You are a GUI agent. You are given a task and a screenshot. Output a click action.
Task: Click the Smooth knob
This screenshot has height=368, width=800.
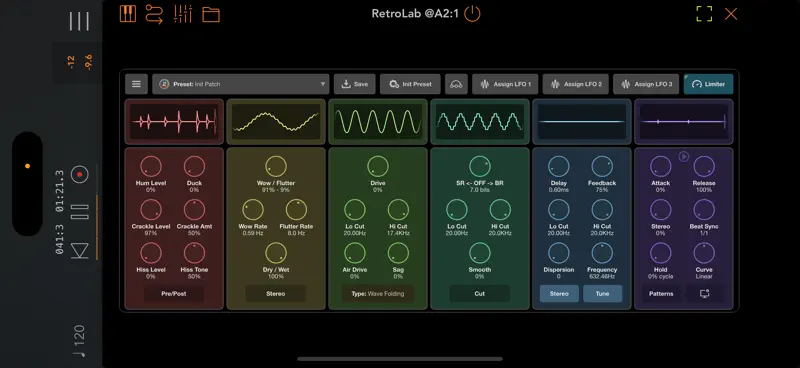click(480, 253)
